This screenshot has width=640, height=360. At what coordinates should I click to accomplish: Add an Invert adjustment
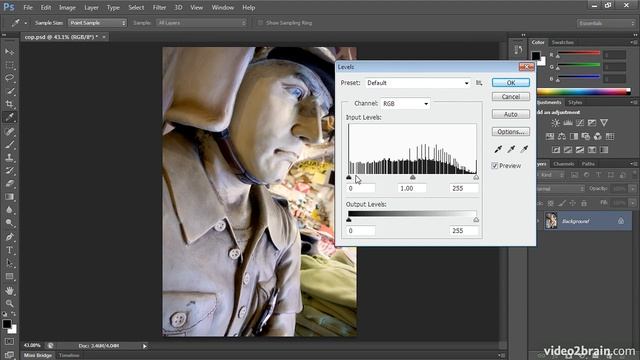pos(556,150)
